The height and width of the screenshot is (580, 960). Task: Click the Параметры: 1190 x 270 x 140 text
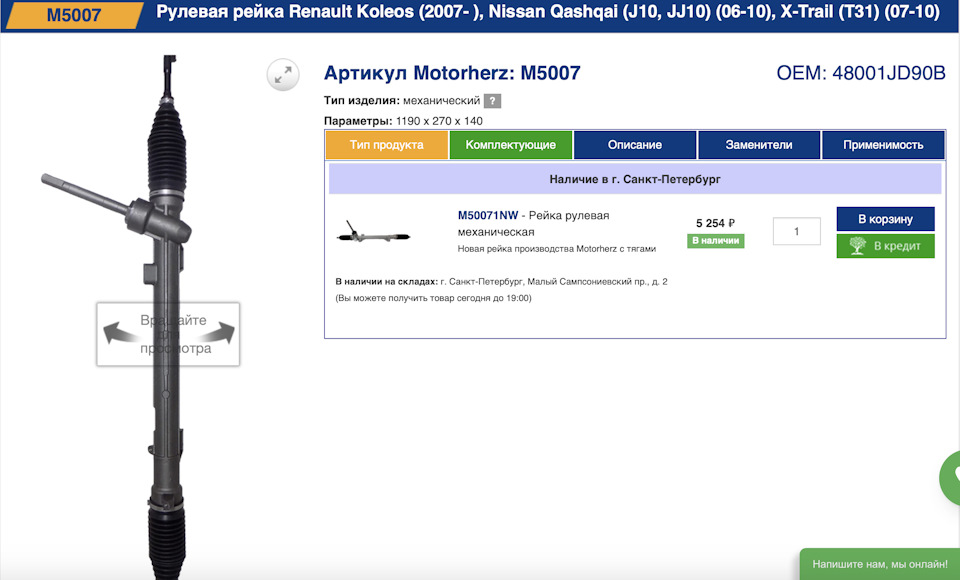point(403,121)
